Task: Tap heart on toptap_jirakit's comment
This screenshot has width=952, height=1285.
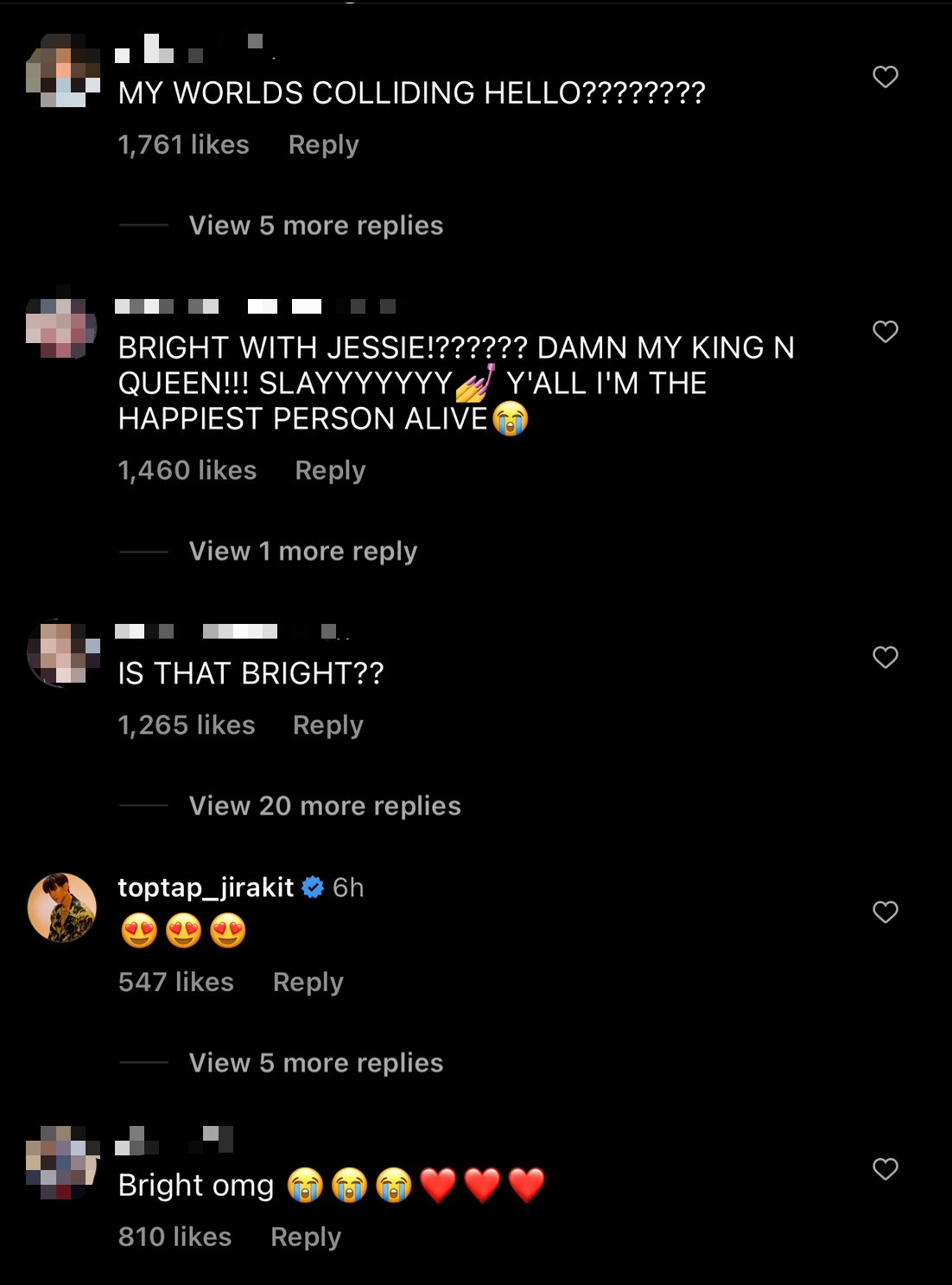Action: [885, 913]
